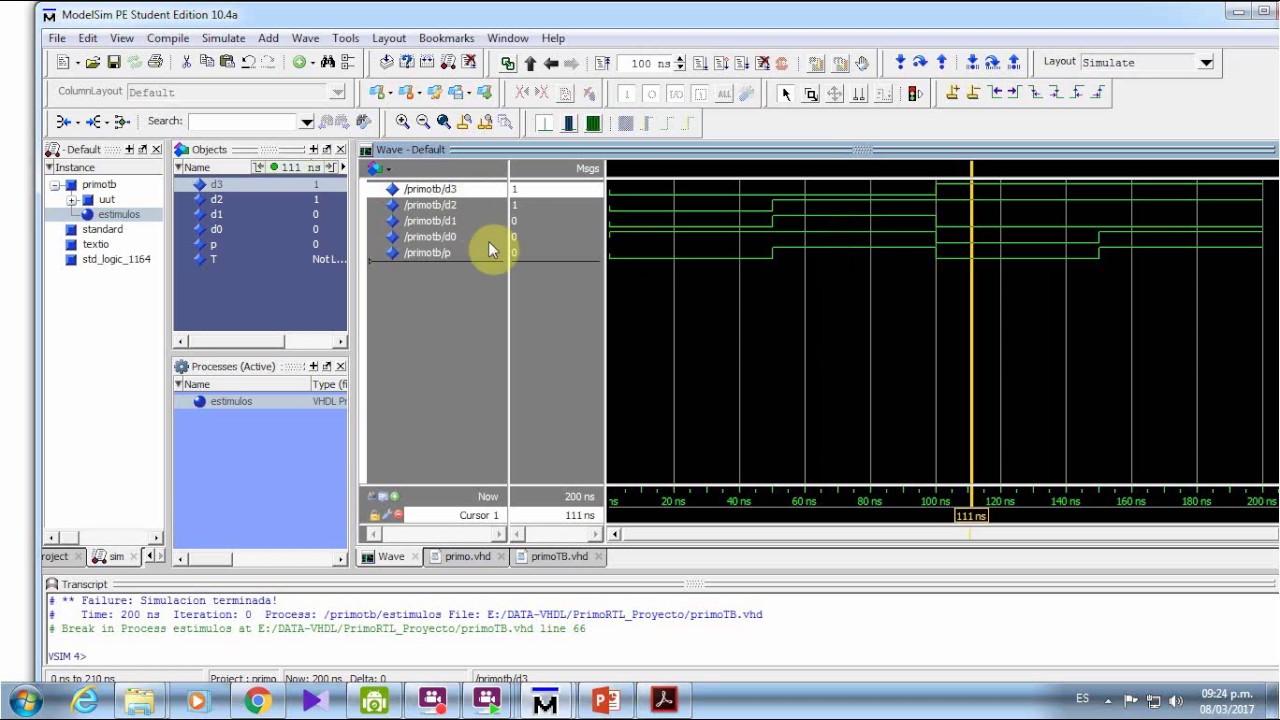
Task: Open the Simulate menu
Action: (x=223, y=38)
